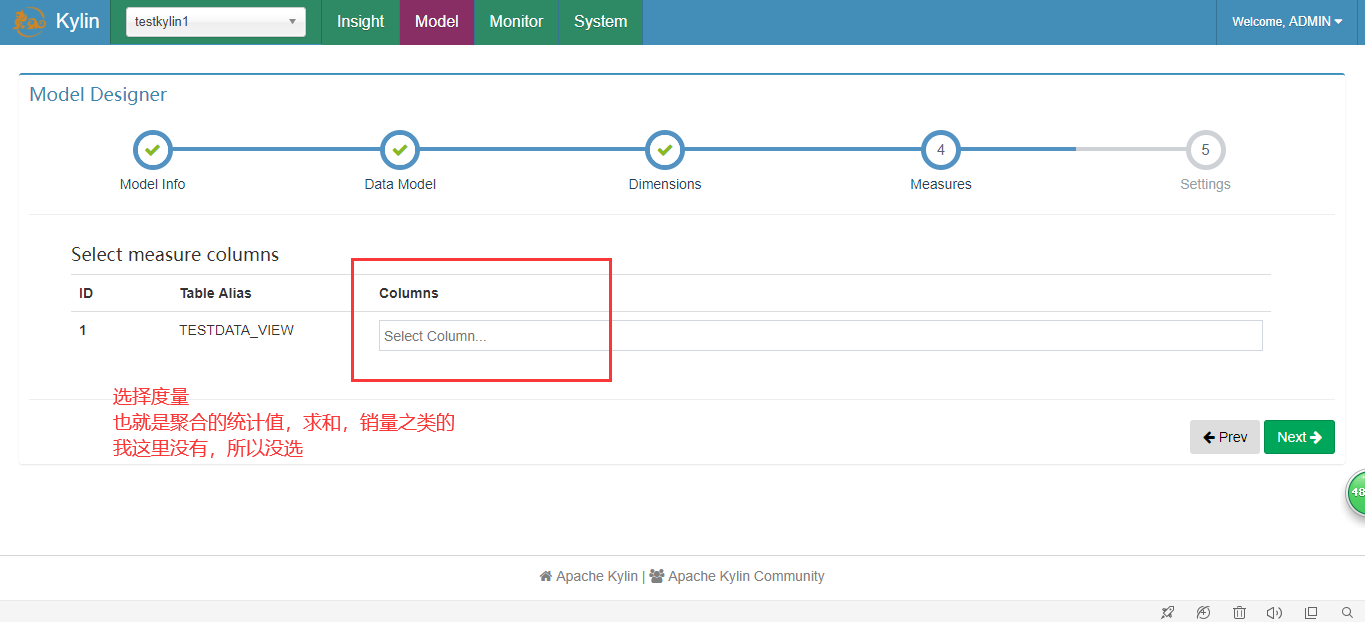Image resolution: width=1365 pixels, height=622 pixels.
Task: Click the Prev button
Action: click(x=1225, y=437)
